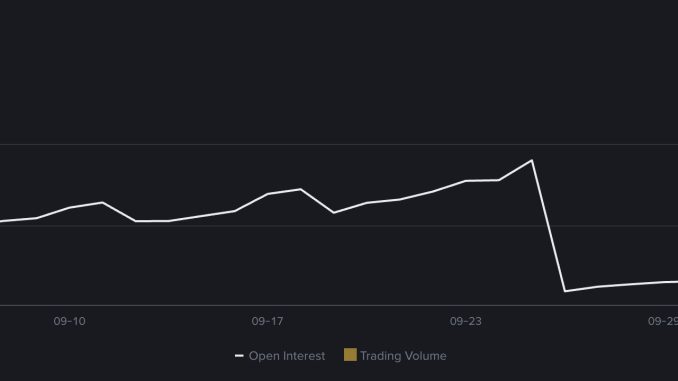
Task: Select the 09-23 date label
Action: point(466,321)
